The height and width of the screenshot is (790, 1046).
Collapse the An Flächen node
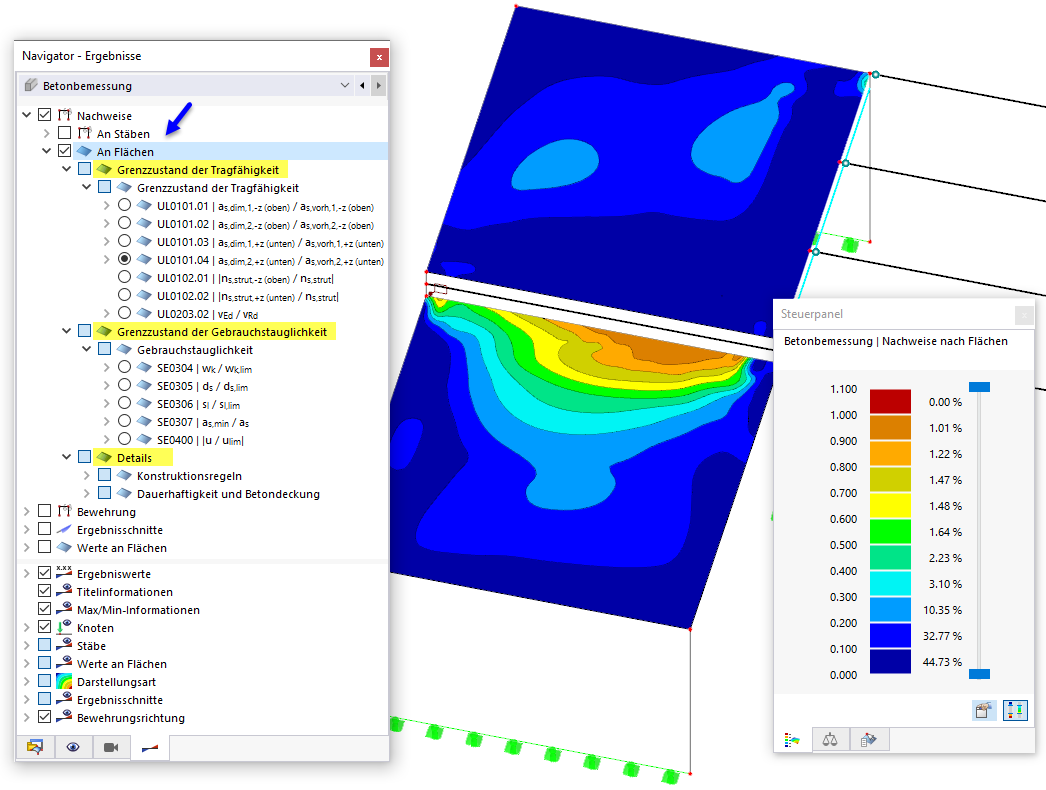pyautogui.click(x=47, y=151)
